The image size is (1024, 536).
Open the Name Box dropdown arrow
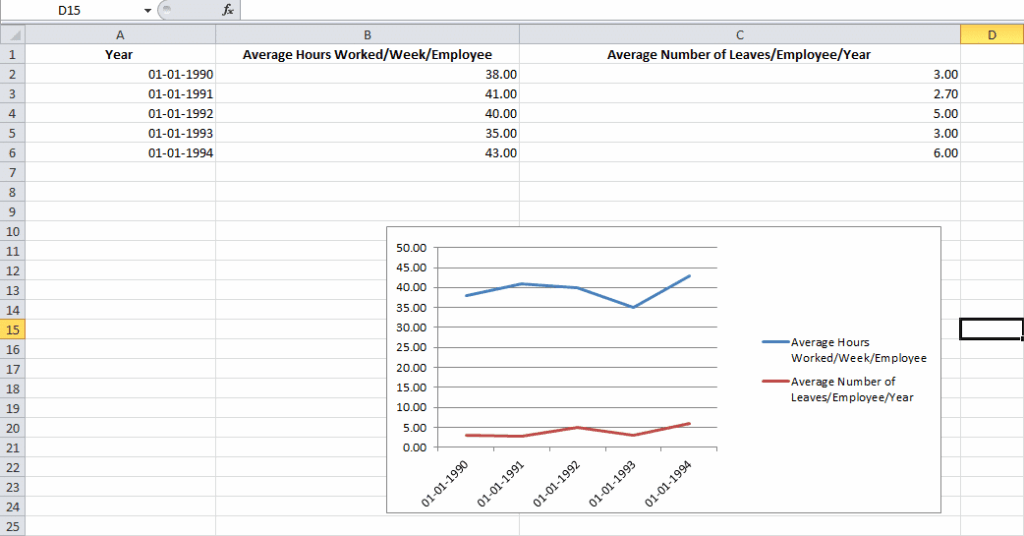point(148,10)
